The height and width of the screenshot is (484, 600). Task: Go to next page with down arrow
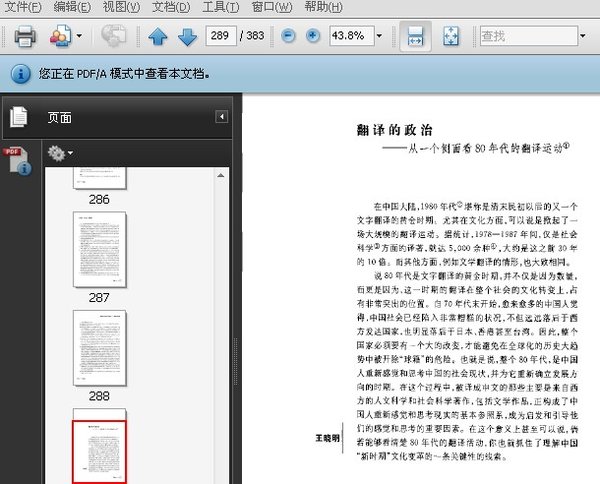click(187, 37)
